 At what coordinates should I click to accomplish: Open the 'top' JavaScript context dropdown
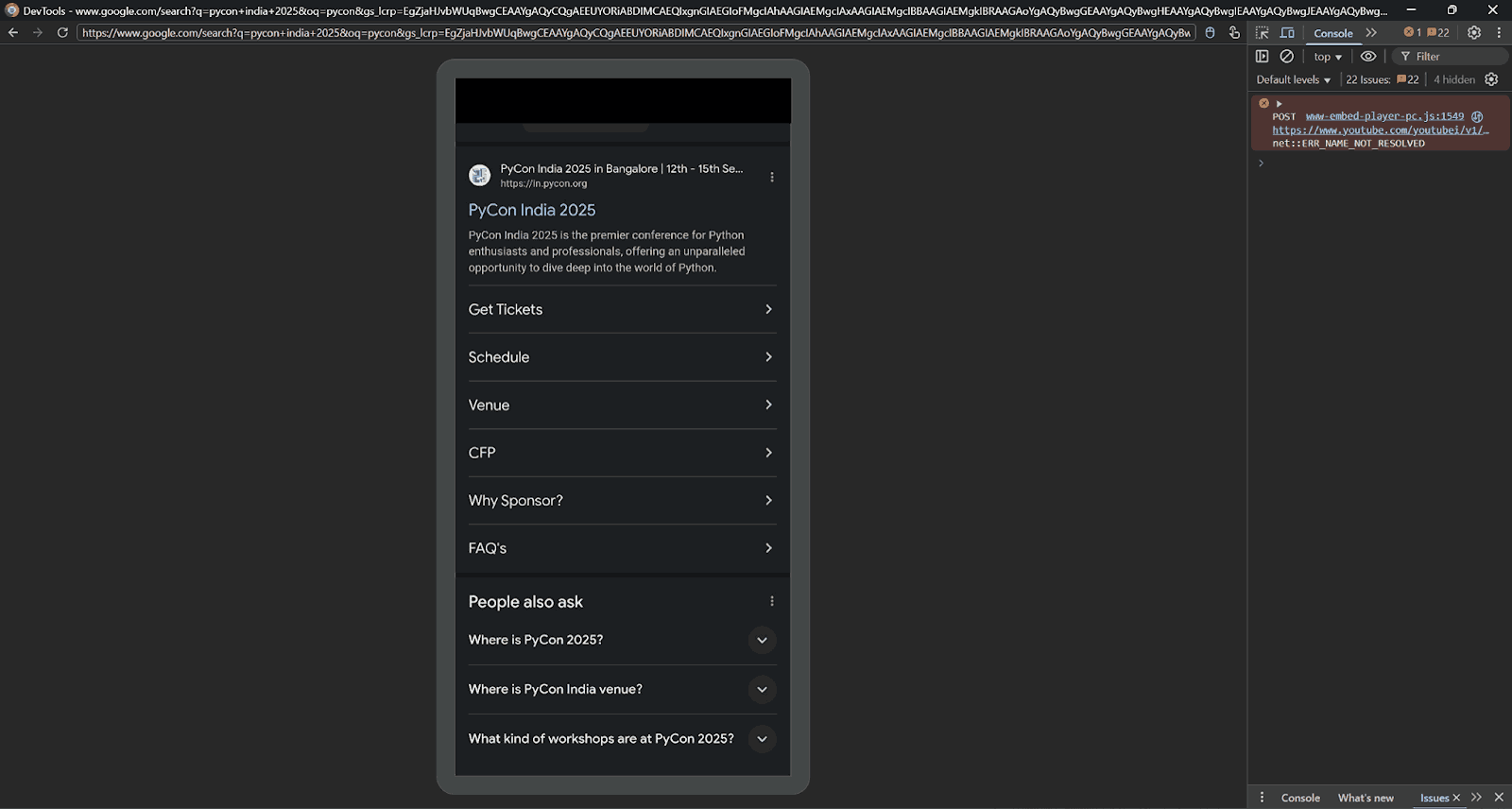(1327, 57)
